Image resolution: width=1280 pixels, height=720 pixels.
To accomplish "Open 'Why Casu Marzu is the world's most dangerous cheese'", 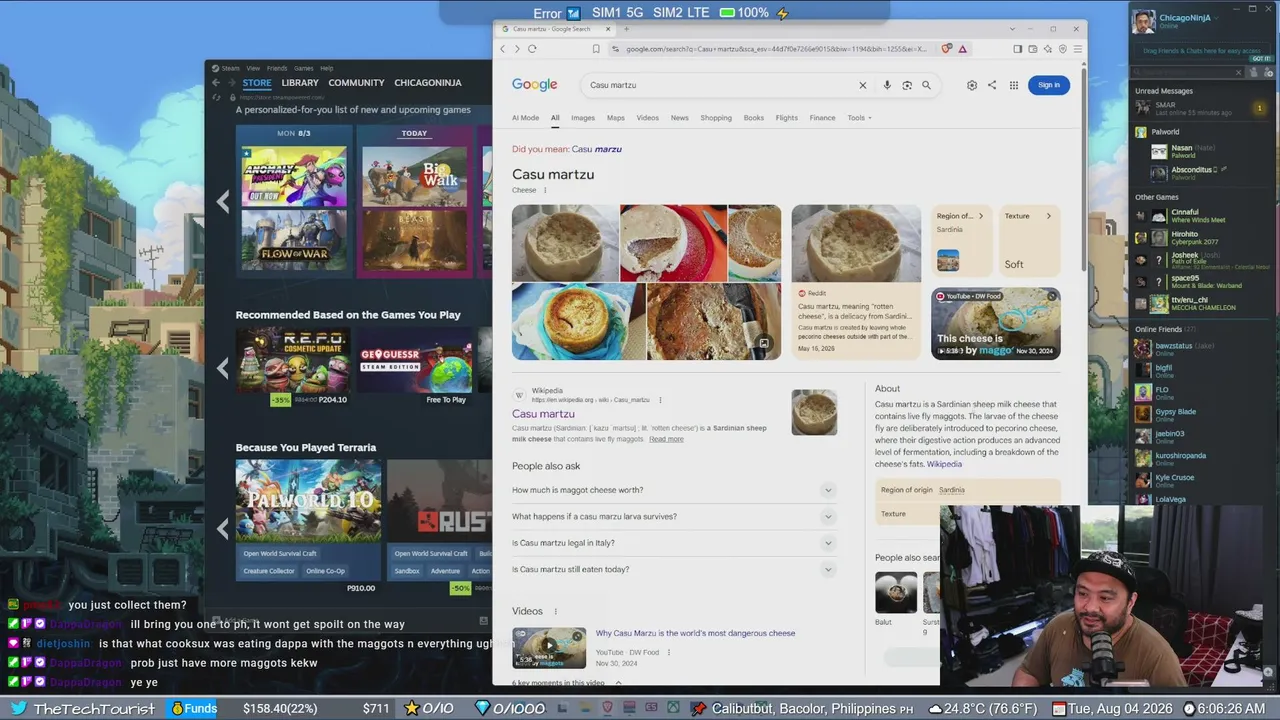I will [x=695, y=633].
